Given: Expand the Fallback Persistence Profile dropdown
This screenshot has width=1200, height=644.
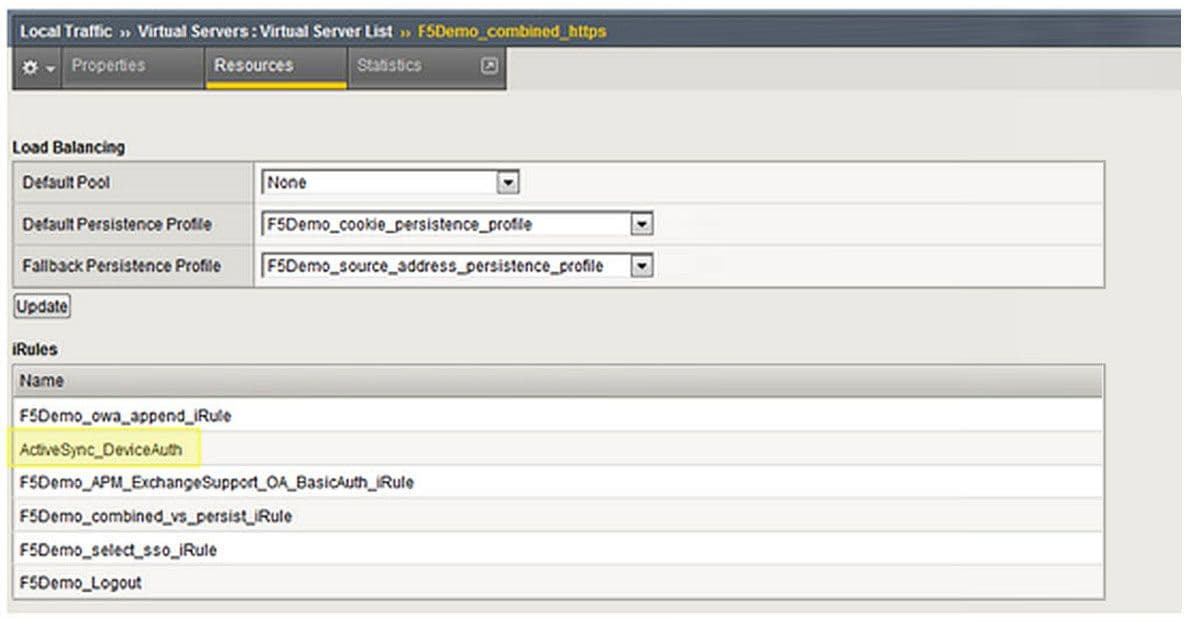Looking at the screenshot, I should point(641,267).
